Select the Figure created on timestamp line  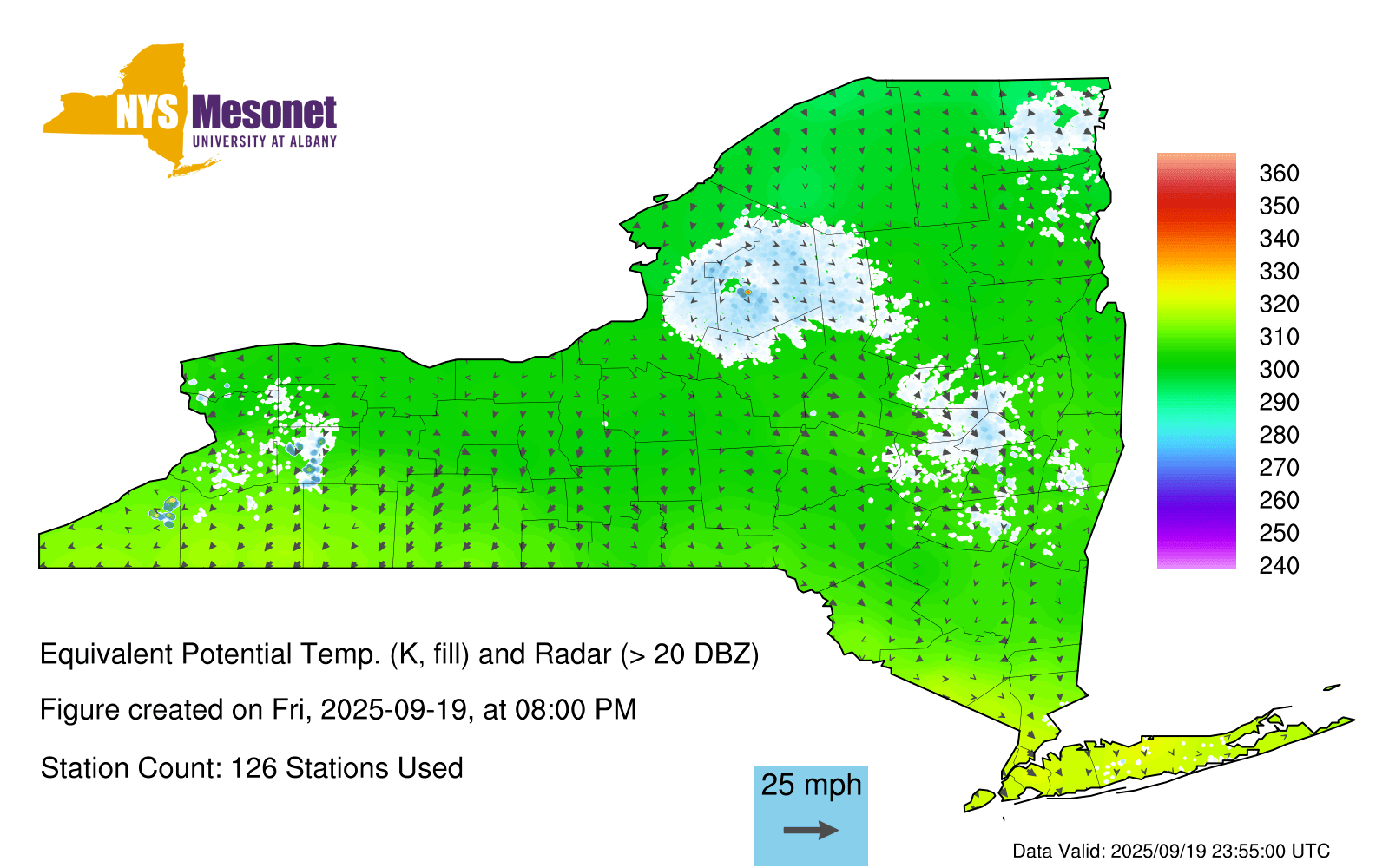(338, 710)
